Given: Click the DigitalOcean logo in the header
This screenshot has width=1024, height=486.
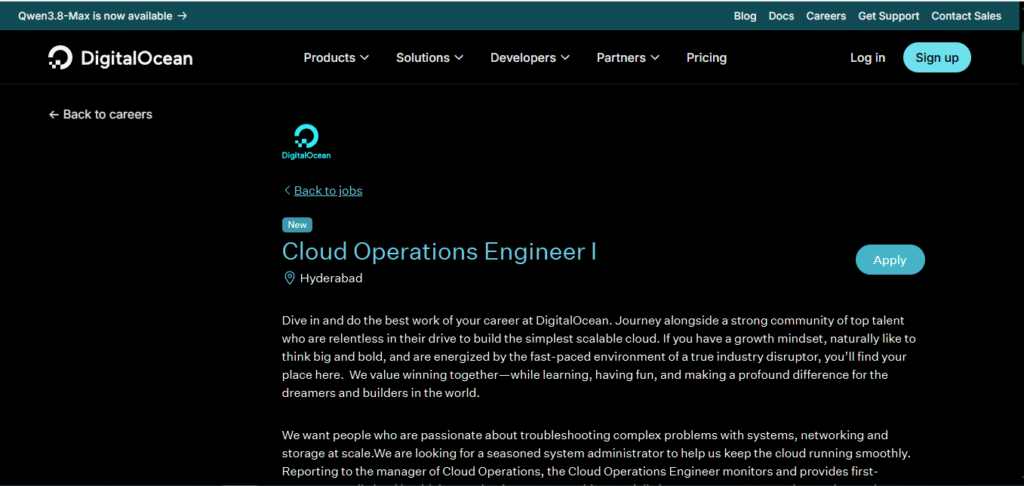Looking at the screenshot, I should click(x=120, y=57).
